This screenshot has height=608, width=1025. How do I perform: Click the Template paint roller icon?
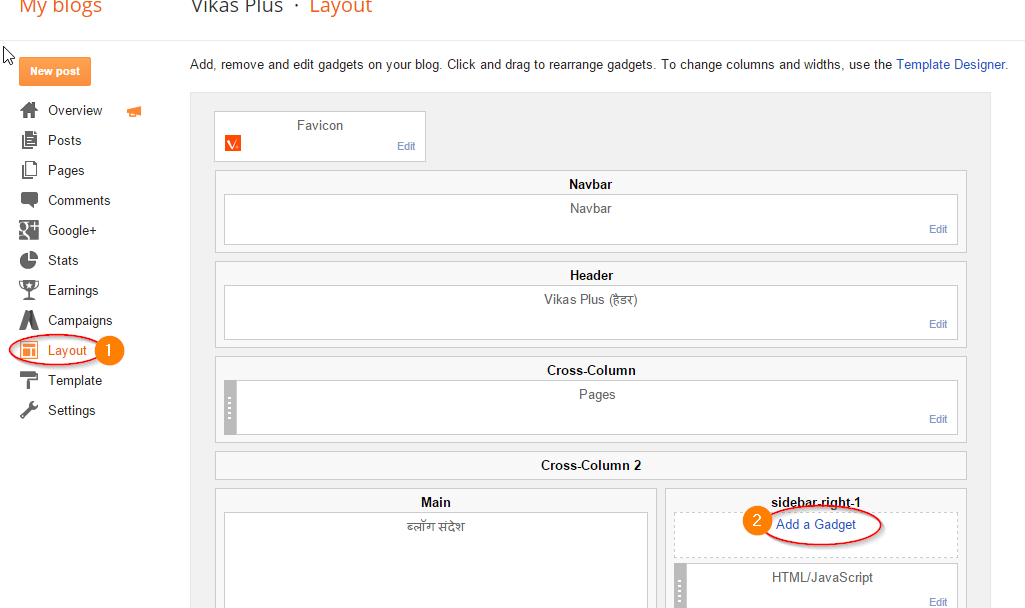tap(29, 380)
